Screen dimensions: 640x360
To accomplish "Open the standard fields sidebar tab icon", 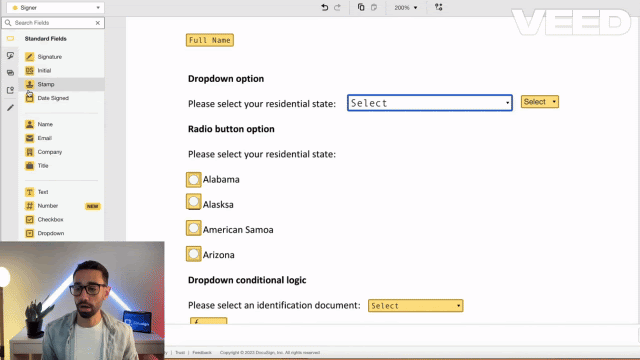I will click(10, 38).
